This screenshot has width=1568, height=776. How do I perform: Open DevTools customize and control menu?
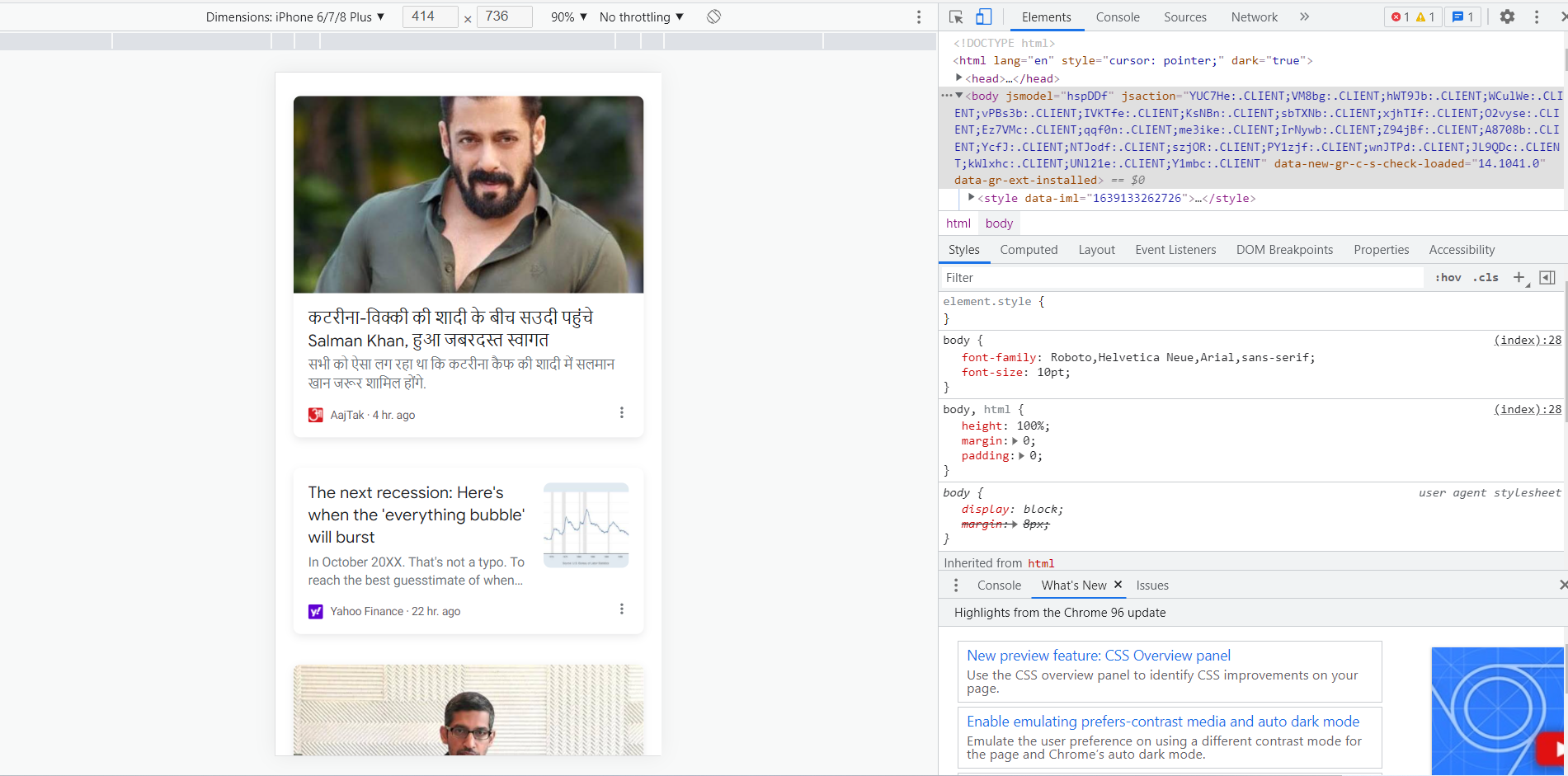[x=1536, y=16]
